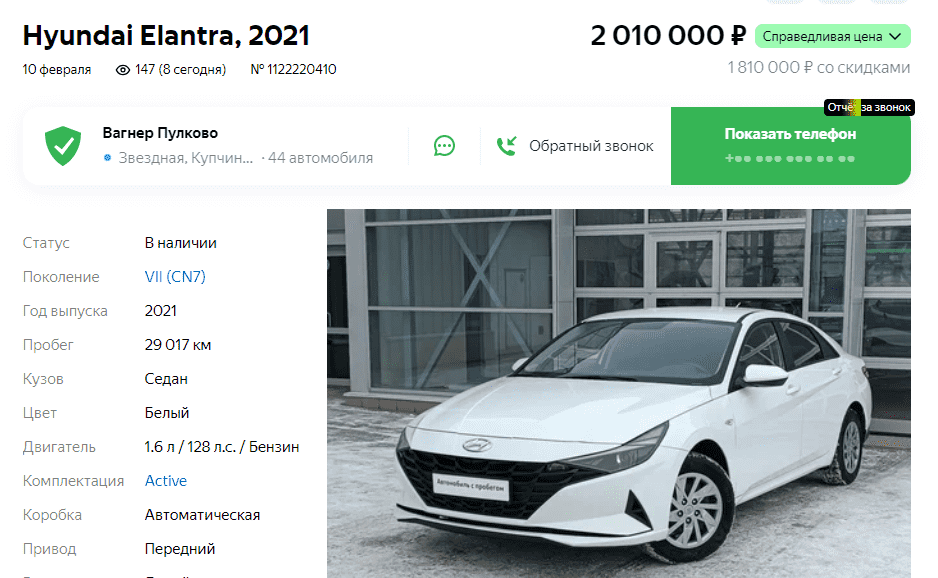This screenshot has width=938, height=578.
Task: Open dealer Вагнер Пулково page
Action: click(x=160, y=133)
